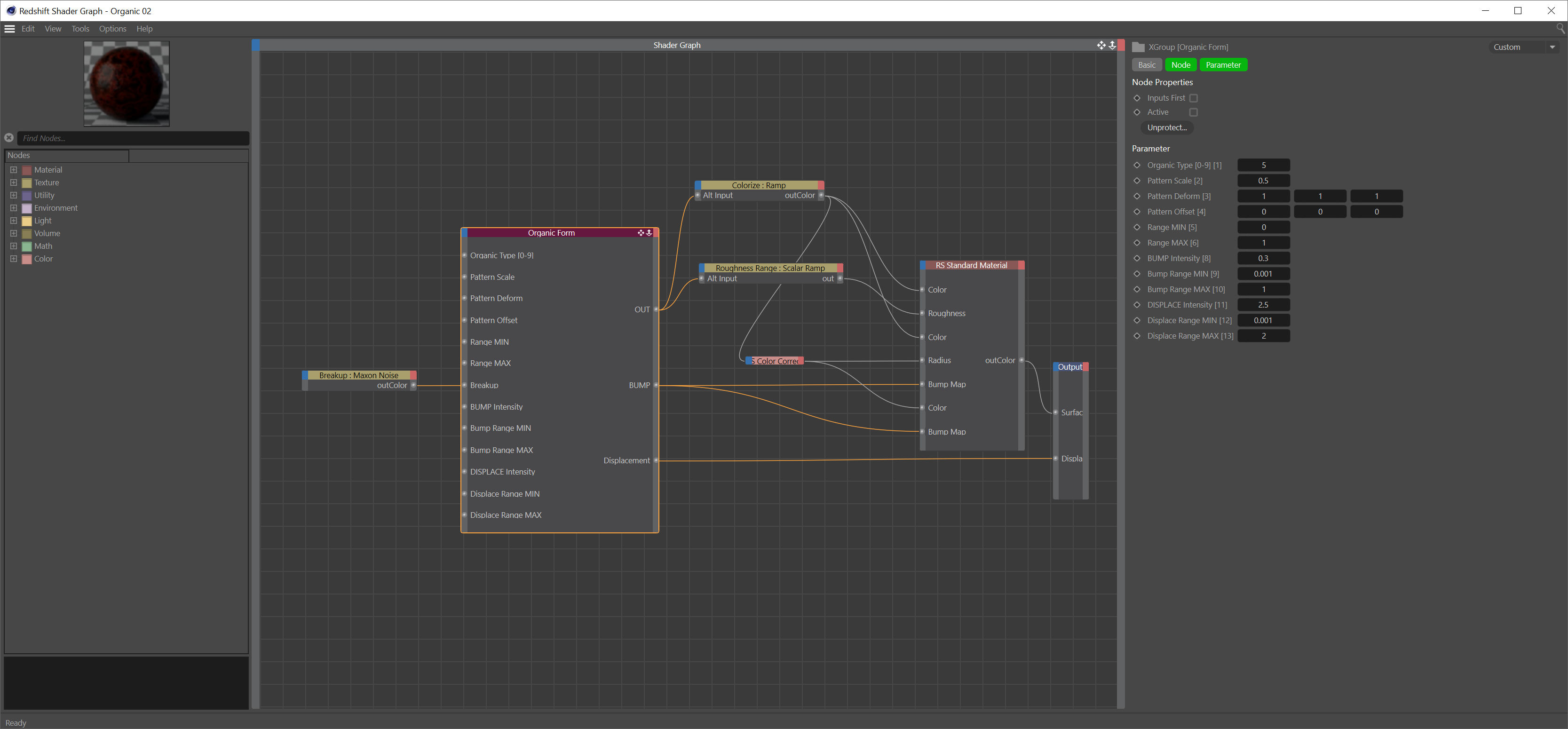The height and width of the screenshot is (729, 1568).
Task: Click Shader Graph zoom icon in header
Action: pyautogui.click(x=1112, y=46)
